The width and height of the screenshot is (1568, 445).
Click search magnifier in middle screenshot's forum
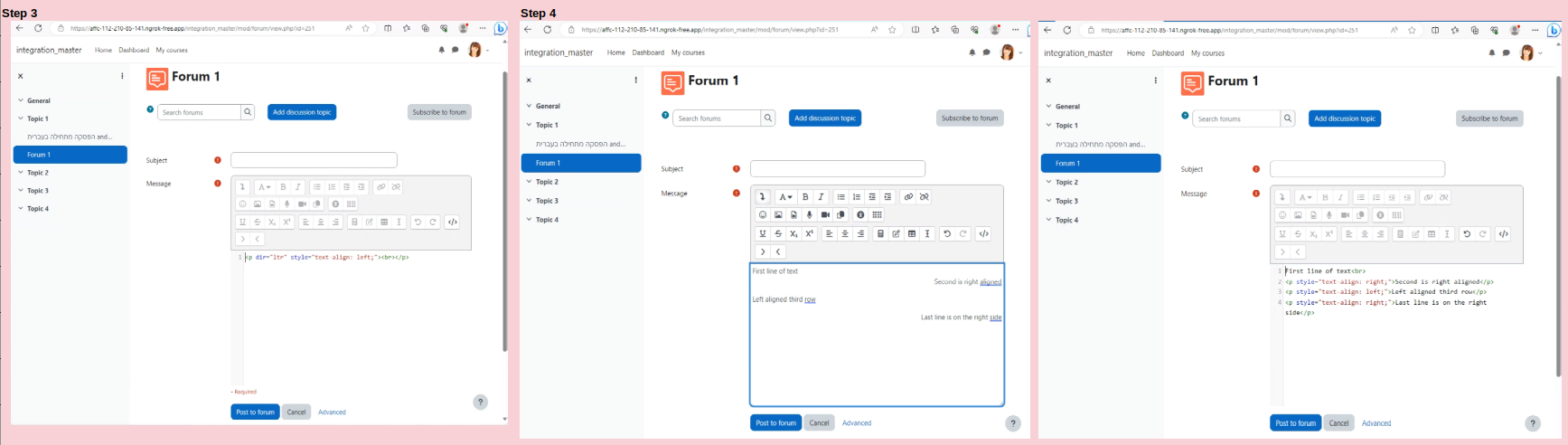(767, 118)
